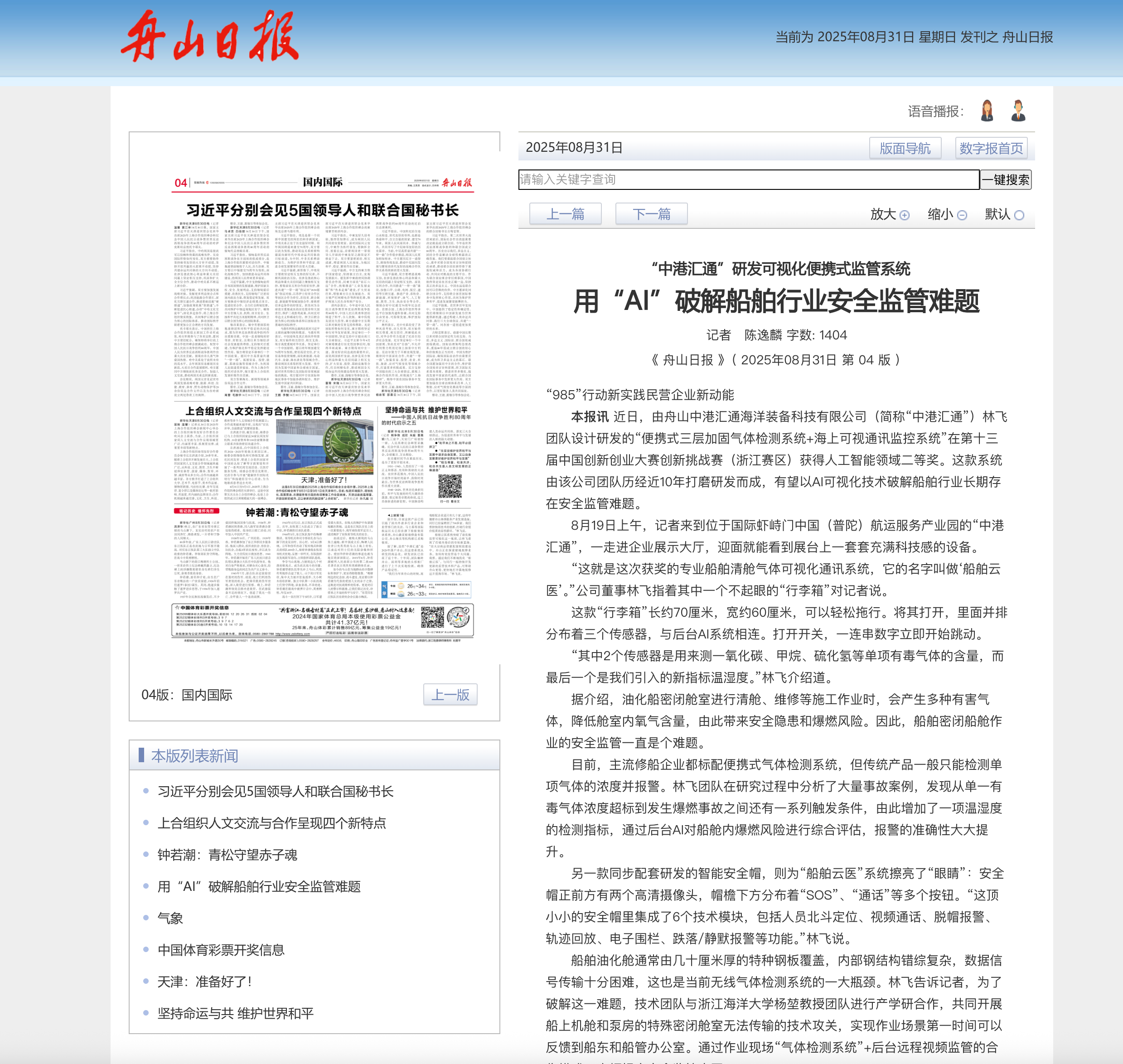
Task: Click the female voice broadcast icon
Action: [x=987, y=111]
